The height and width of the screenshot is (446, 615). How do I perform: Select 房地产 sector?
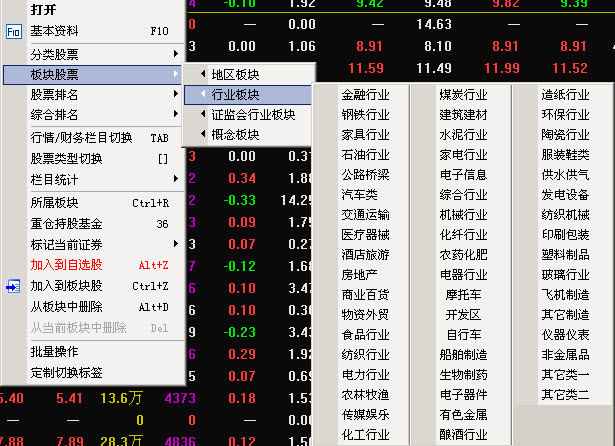359,275
